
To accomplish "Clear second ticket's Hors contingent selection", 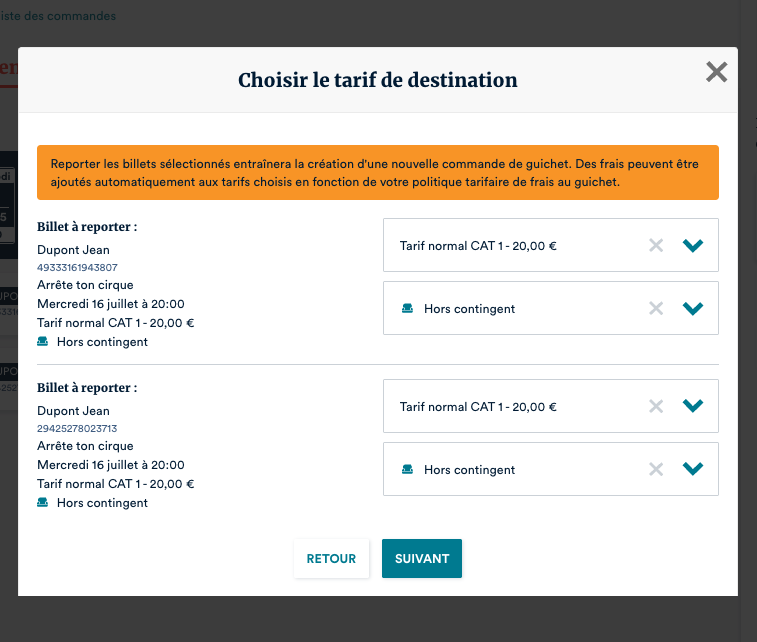I will 656,469.
